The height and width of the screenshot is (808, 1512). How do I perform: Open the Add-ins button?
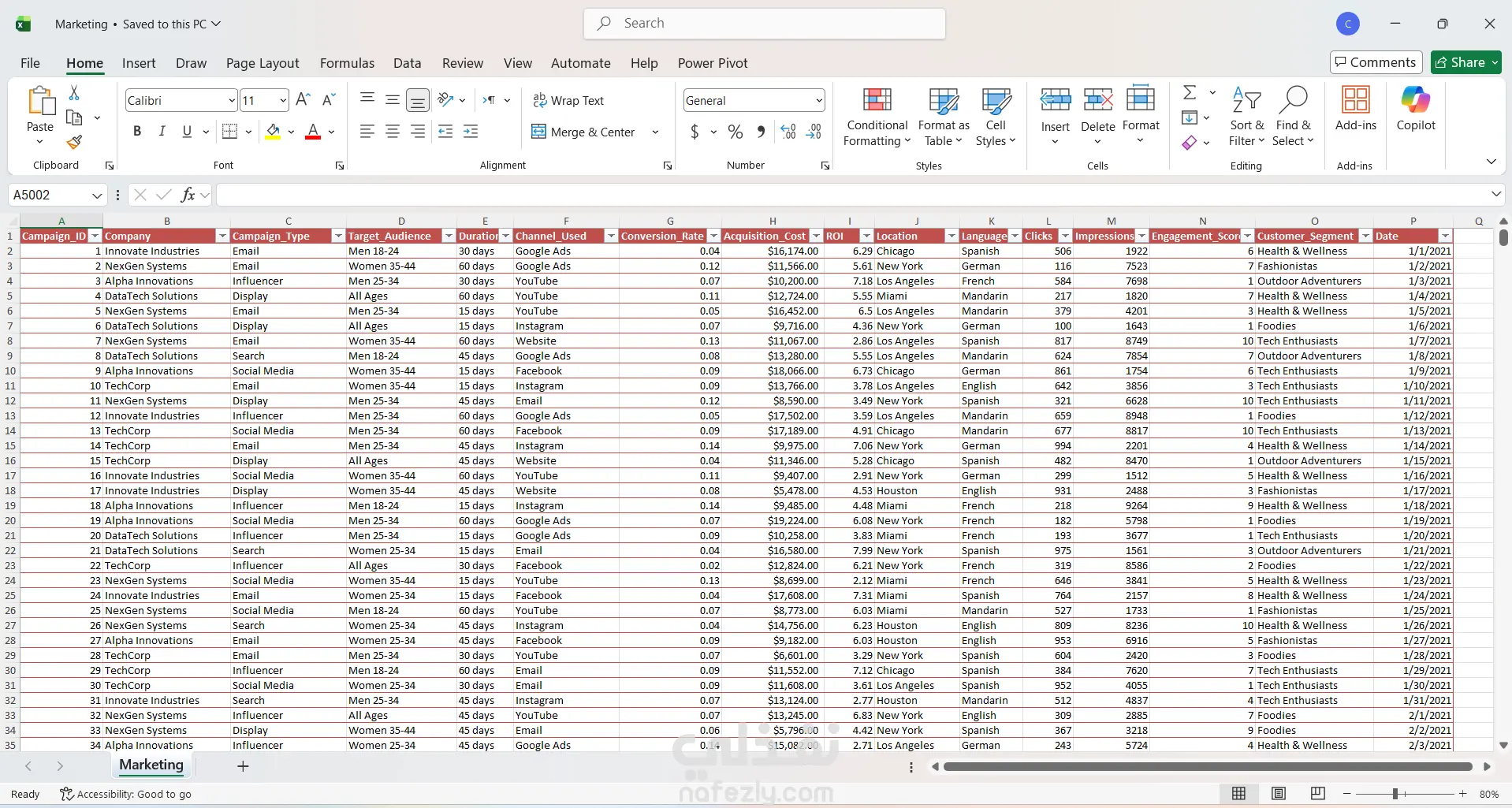[x=1355, y=109]
